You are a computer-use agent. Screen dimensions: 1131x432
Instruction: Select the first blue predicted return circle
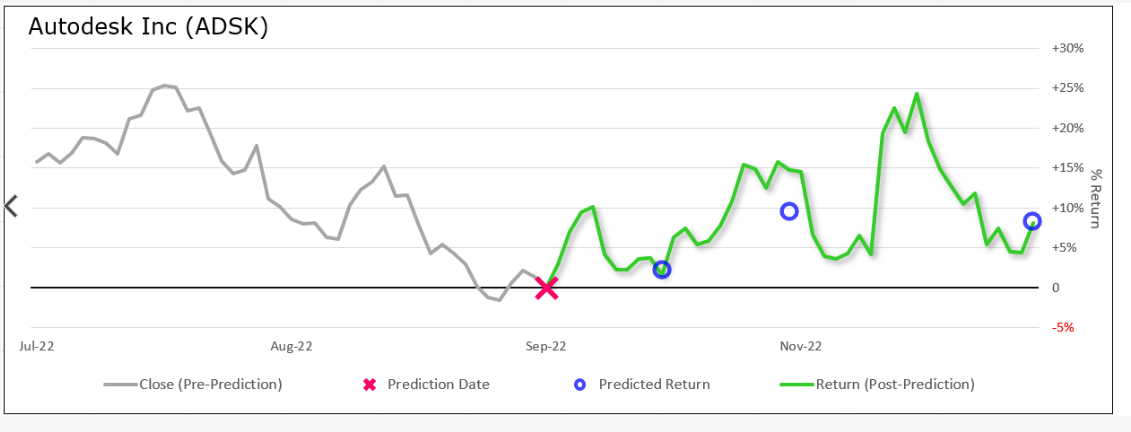[662, 270]
